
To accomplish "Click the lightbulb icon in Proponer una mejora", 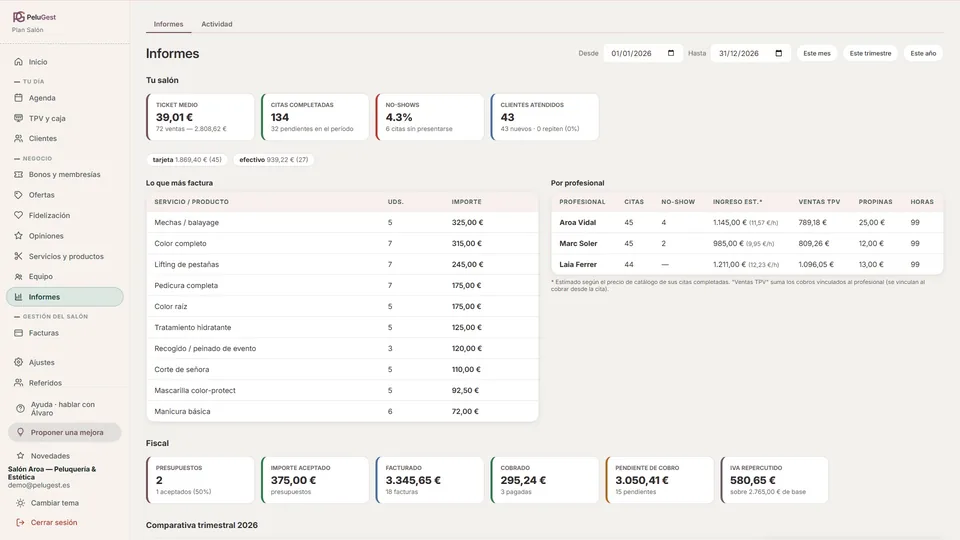I will click(20, 432).
